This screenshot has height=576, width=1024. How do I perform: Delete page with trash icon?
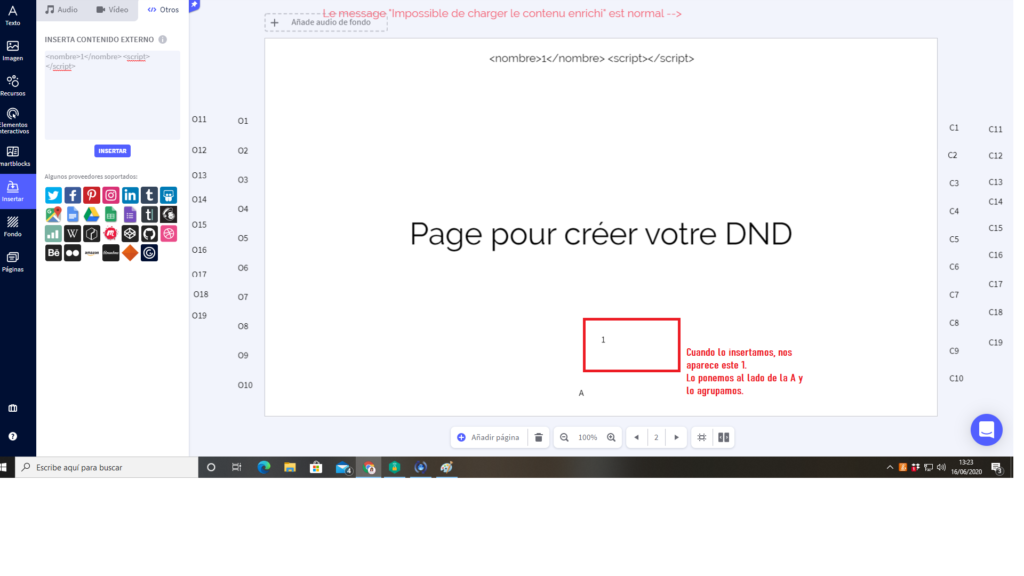539,437
